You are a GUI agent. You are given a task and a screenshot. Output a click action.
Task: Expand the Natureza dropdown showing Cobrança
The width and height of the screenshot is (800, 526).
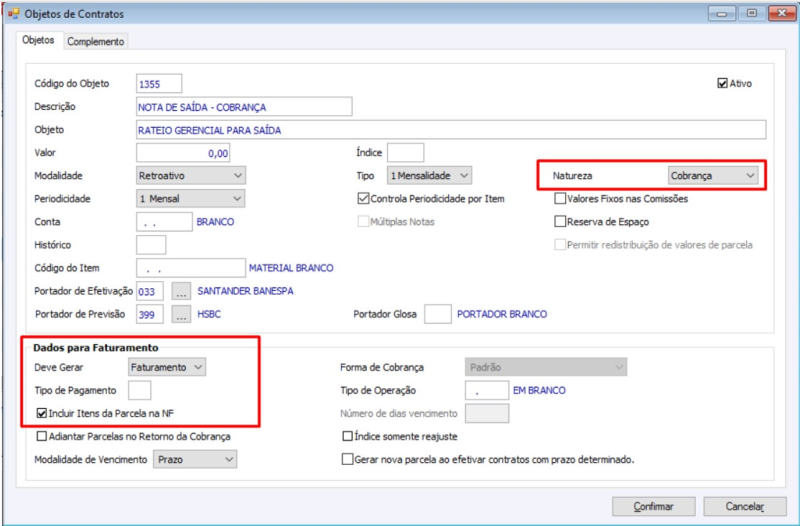pyautogui.click(x=713, y=176)
